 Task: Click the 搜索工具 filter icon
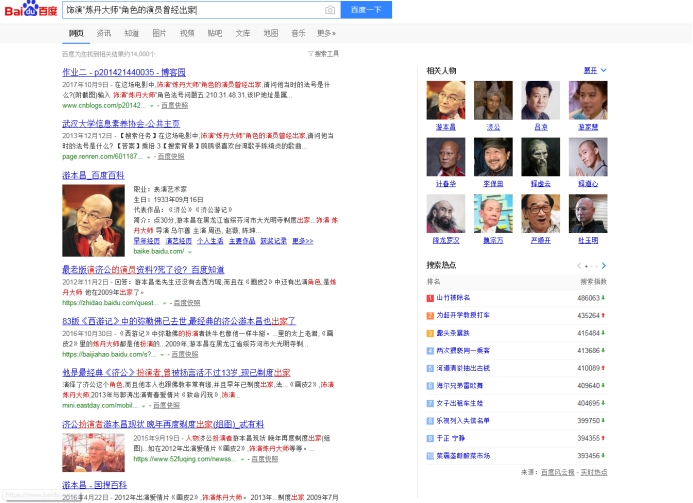pyautogui.click(x=310, y=54)
